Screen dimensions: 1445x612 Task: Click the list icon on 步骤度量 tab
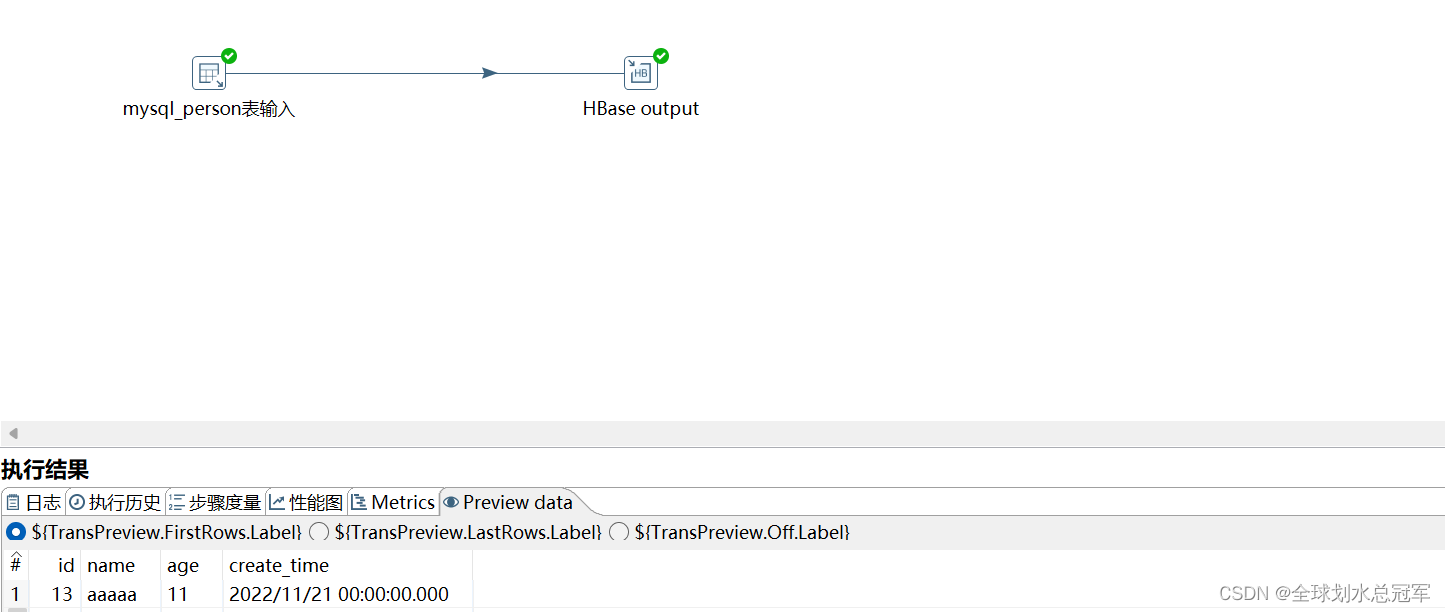177,502
